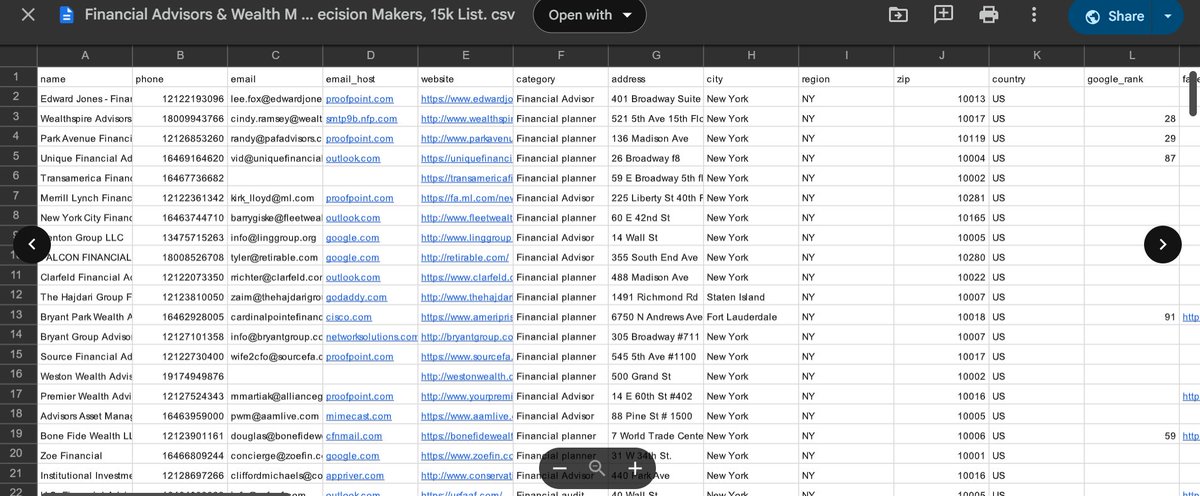
Task: Go to previous file with left arrow
Action: (x=32, y=243)
